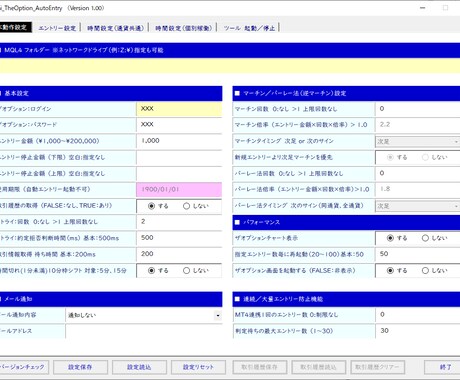Click the マーチン倍率 field showing 2.2
Image resolution: width=460 pixels, height=380 pixels.
(x=418, y=125)
